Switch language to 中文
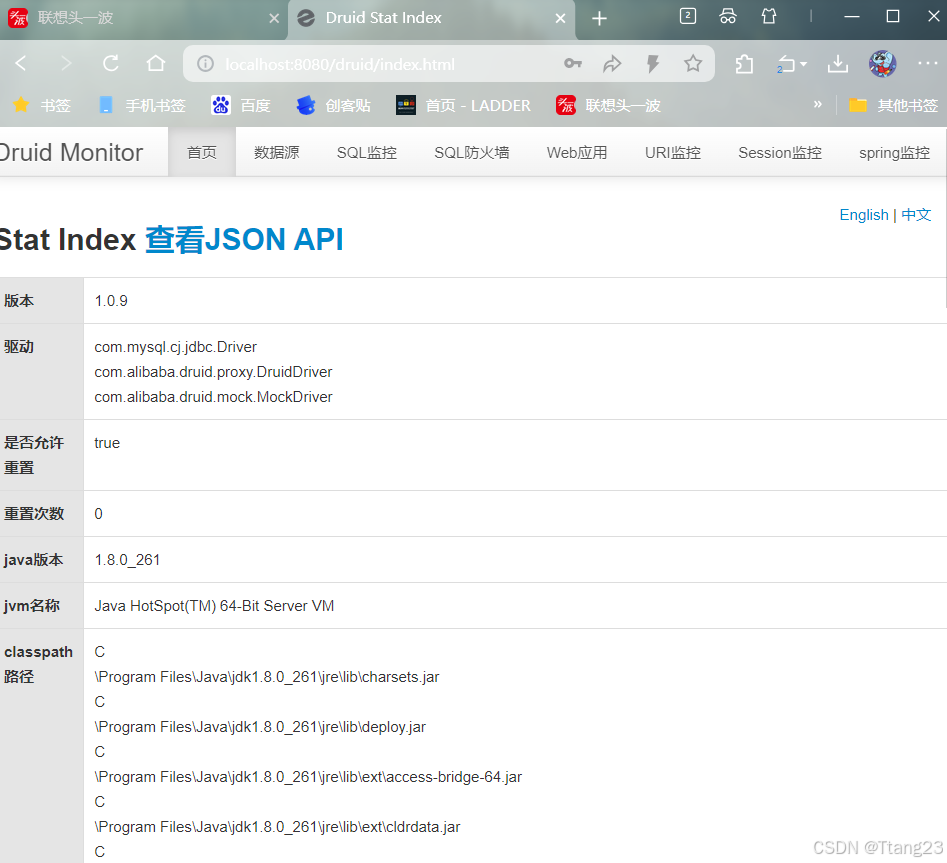Image resolution: width=947 pixels, height=863 pixels. pos(916,215)
